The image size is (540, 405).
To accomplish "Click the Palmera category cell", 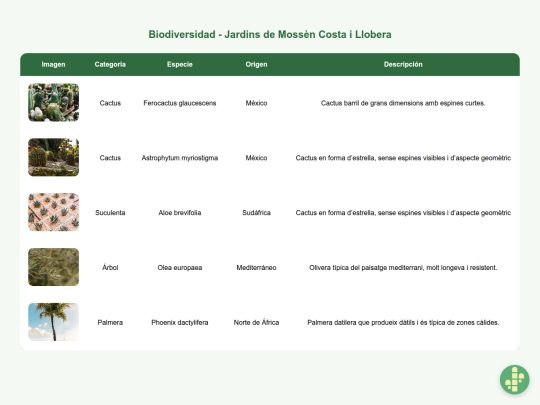I will click(110, 322).
